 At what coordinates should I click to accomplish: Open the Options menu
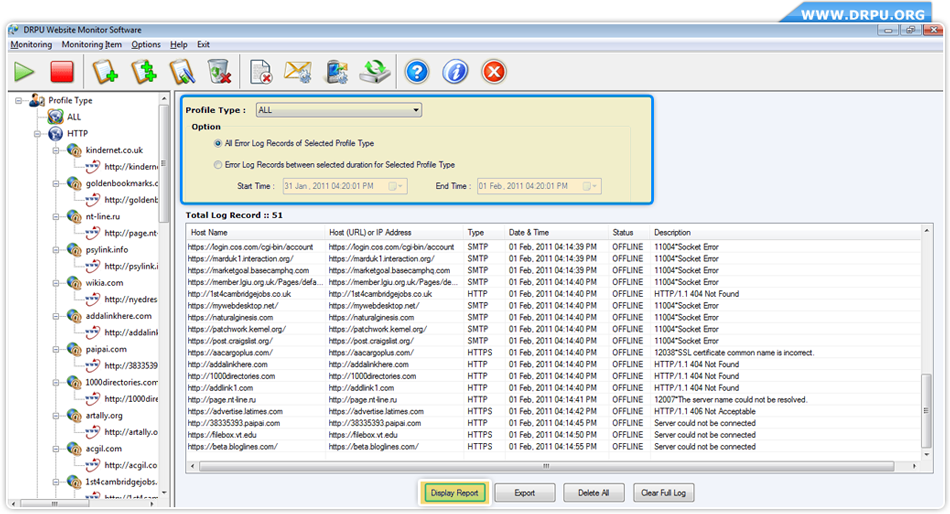(x=146, y=45)
